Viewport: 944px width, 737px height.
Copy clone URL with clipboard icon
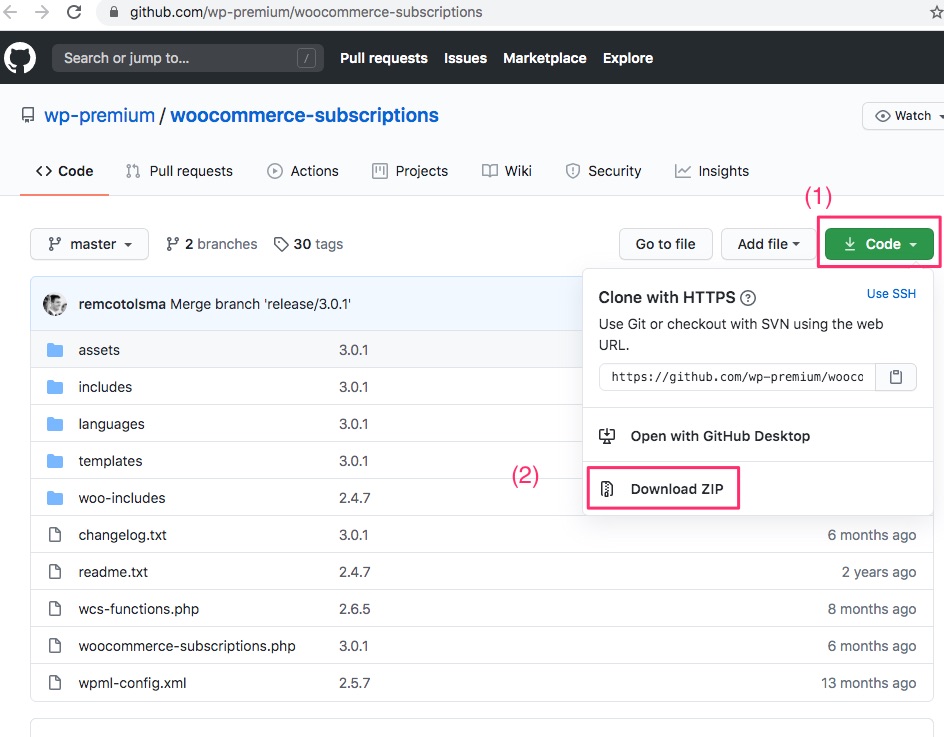pos(896,377)
